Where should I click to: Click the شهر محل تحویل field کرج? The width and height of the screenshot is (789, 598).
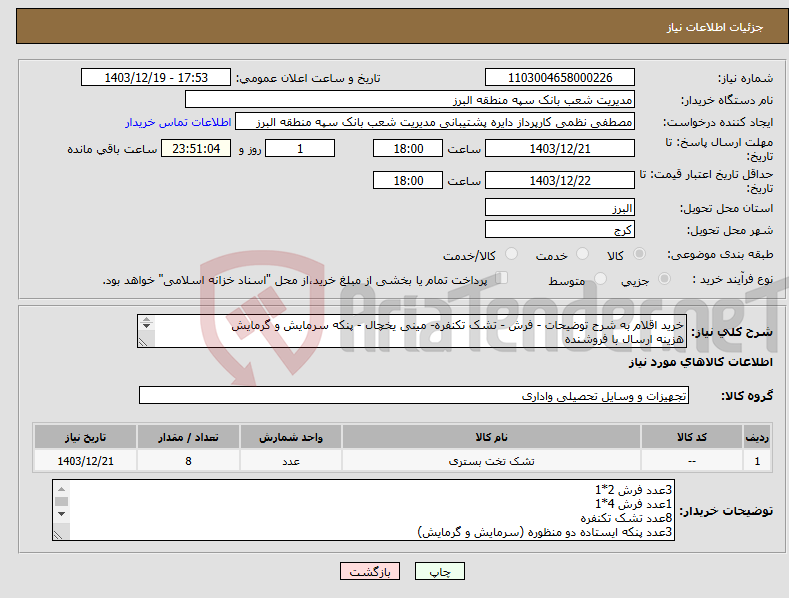click(560, 230)
